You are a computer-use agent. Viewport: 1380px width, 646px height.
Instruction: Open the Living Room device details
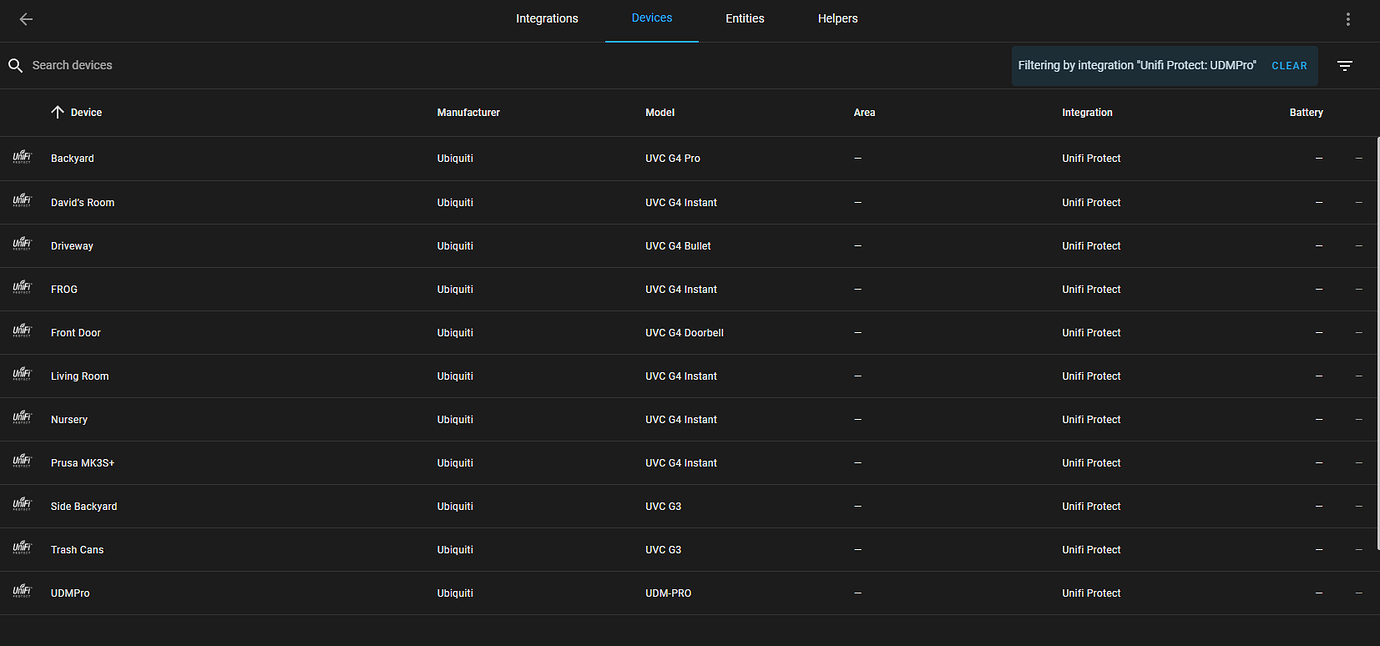[x=79, y=375]
